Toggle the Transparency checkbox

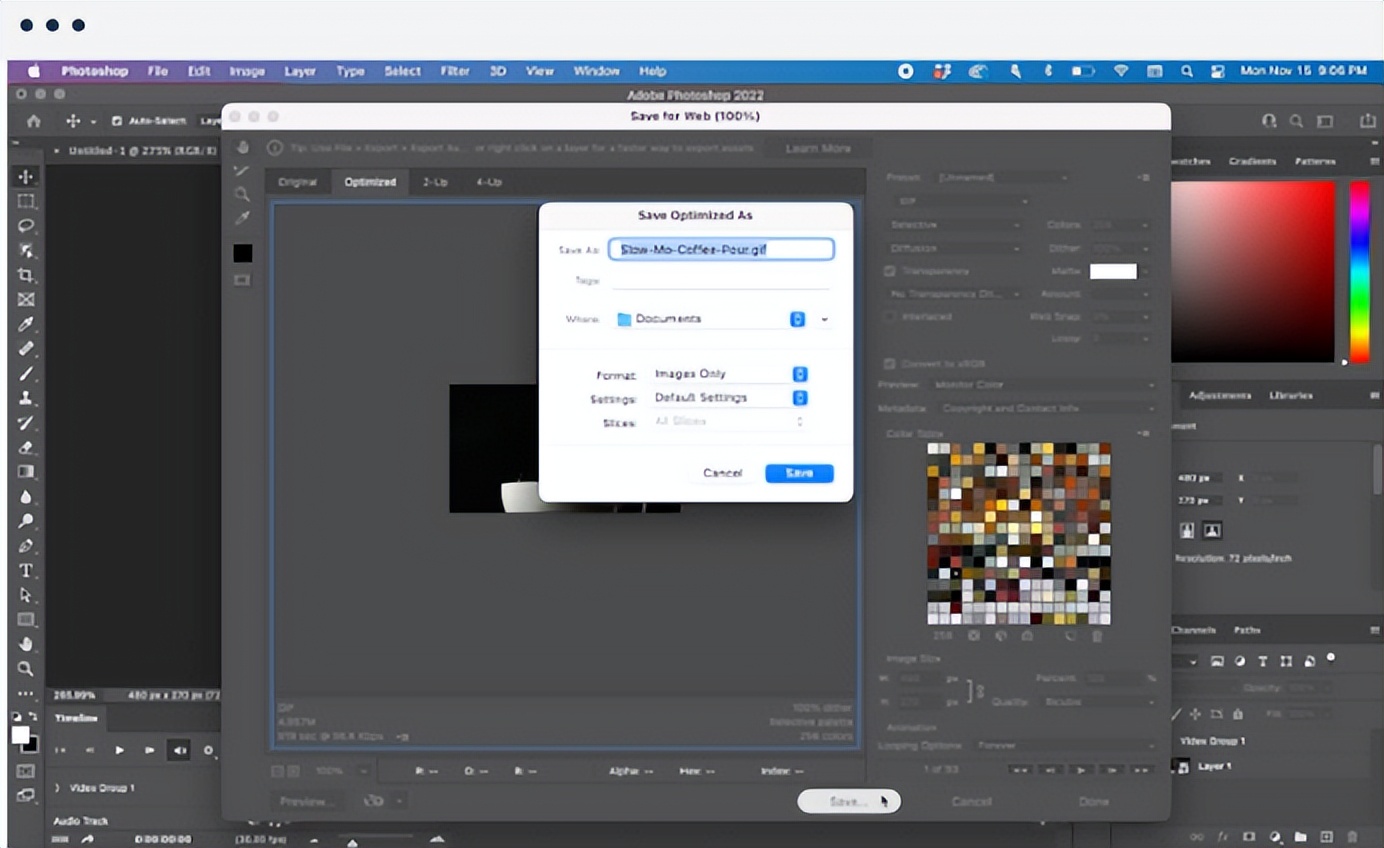click(x=889, y=271)
